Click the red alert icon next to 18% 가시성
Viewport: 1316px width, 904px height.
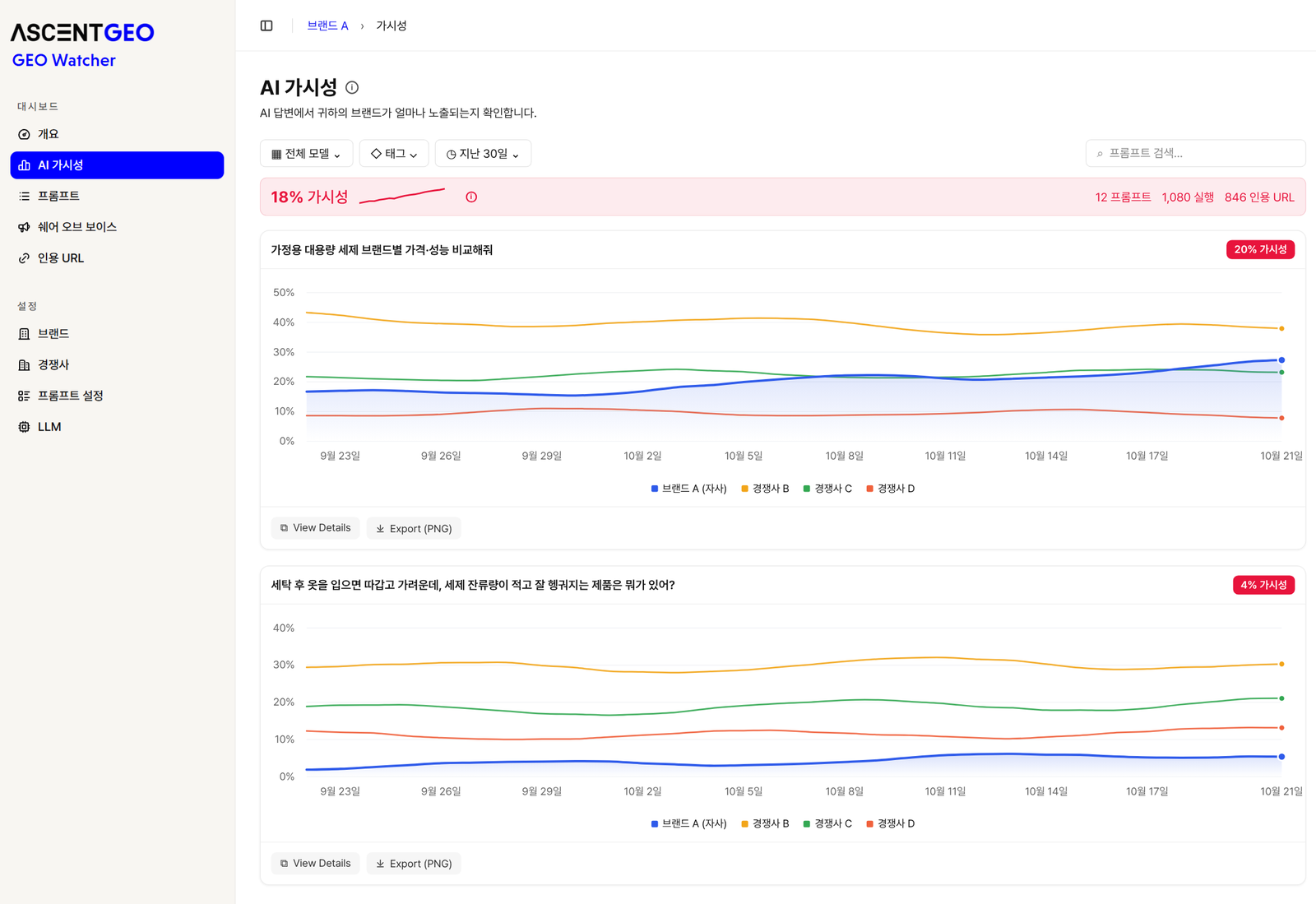click(471, 197)
